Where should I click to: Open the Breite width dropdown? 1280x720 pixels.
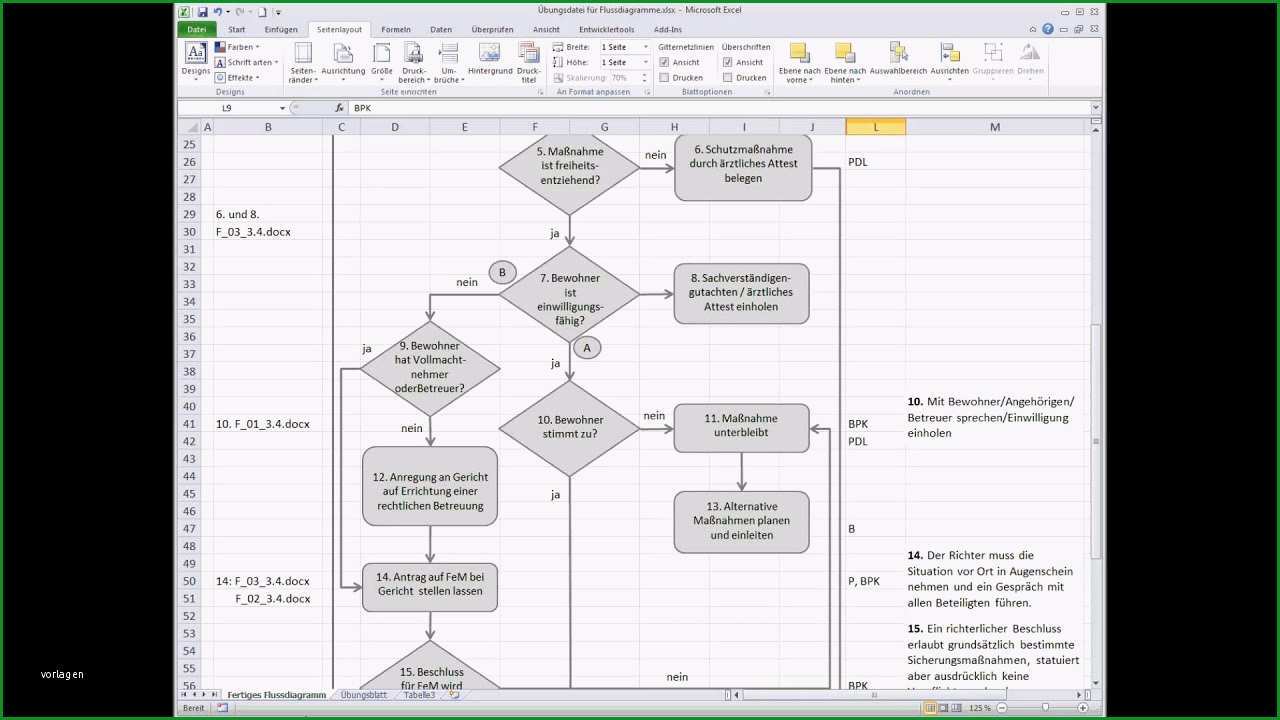[x=644, y=47]
